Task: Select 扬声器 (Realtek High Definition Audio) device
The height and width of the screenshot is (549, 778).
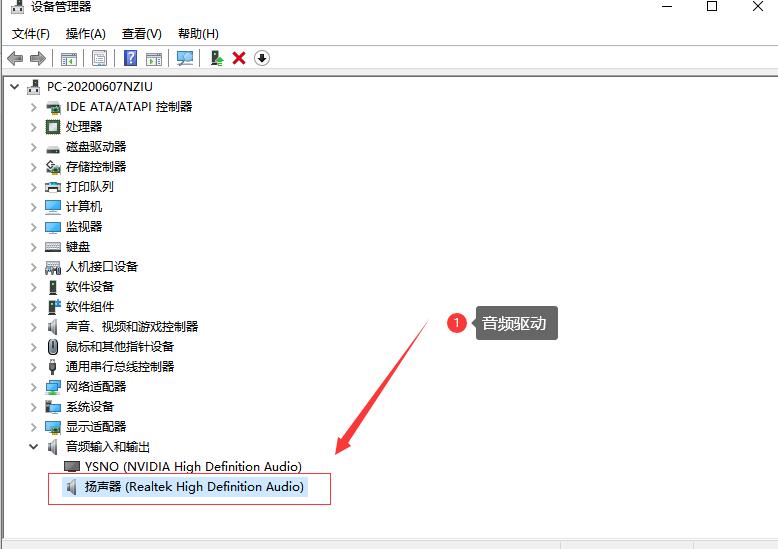Action: (194, 487)
